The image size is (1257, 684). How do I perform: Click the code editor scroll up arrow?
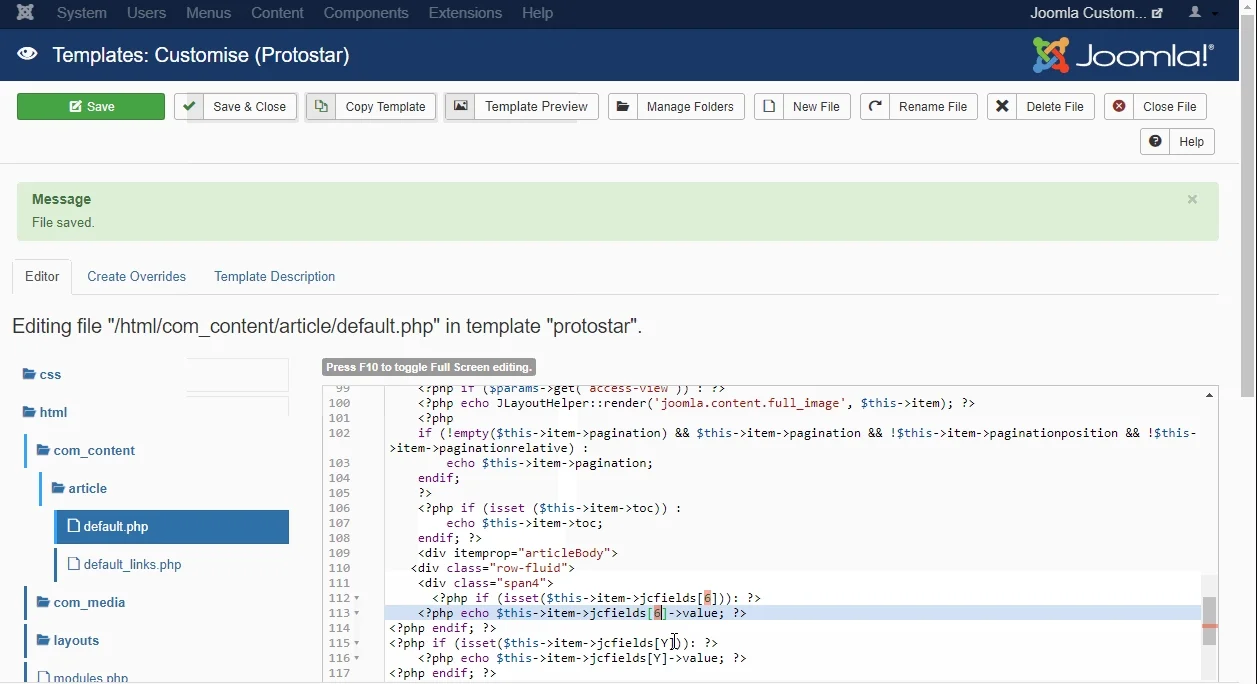point(1210,396)
